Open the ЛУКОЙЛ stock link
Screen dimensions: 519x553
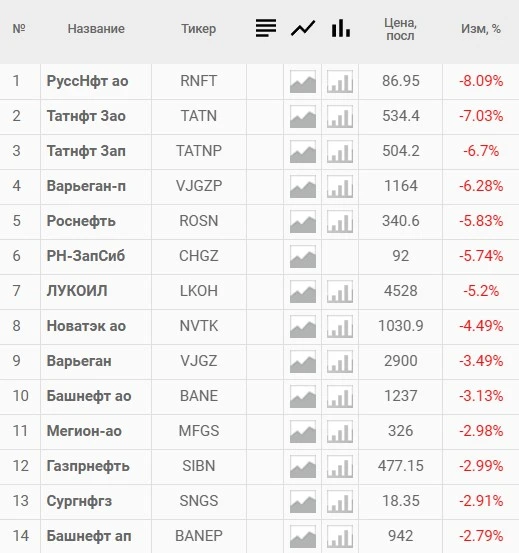[77, 291]
